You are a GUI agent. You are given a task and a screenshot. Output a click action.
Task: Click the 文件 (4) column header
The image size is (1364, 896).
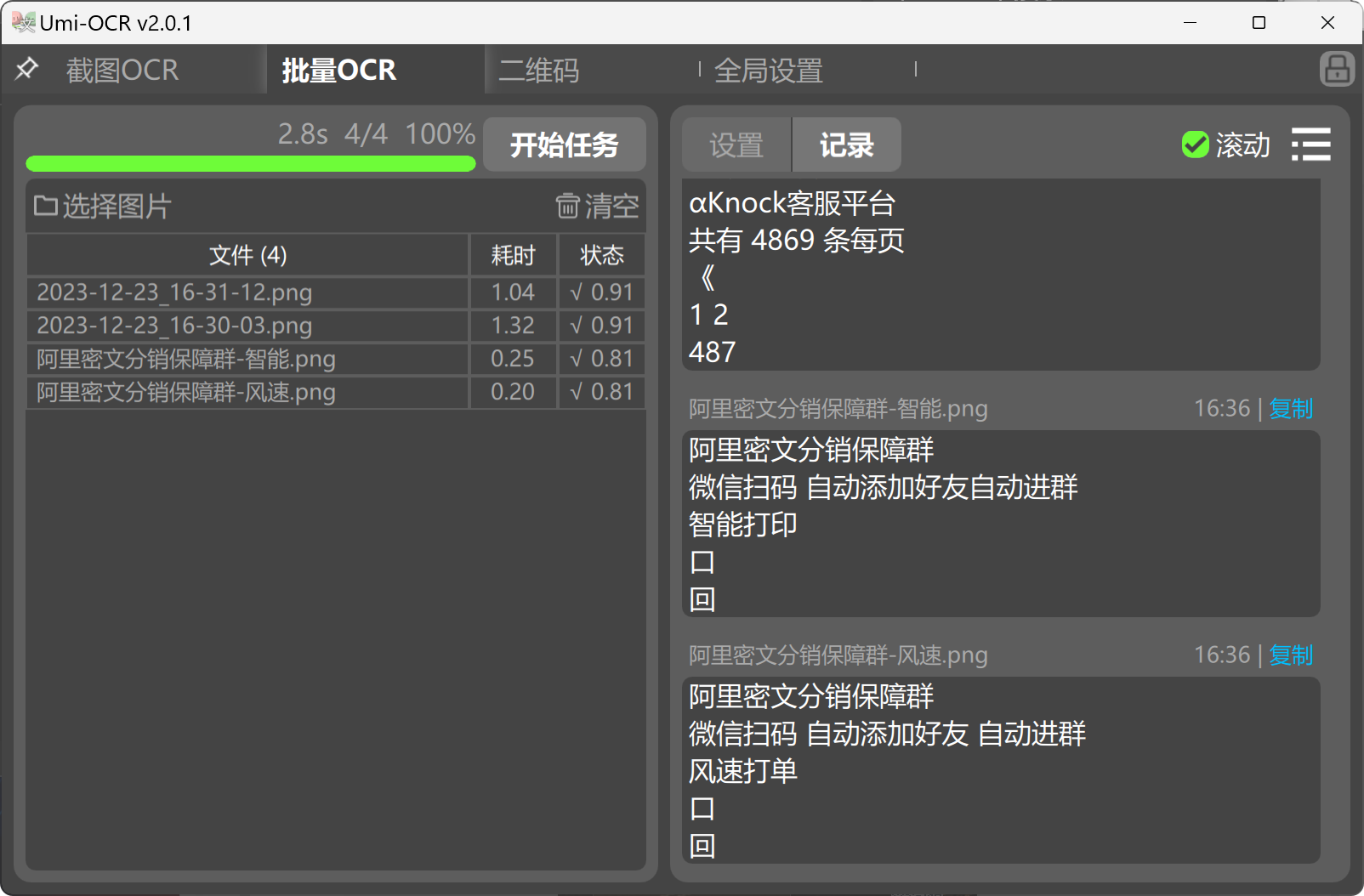[247, 255]
